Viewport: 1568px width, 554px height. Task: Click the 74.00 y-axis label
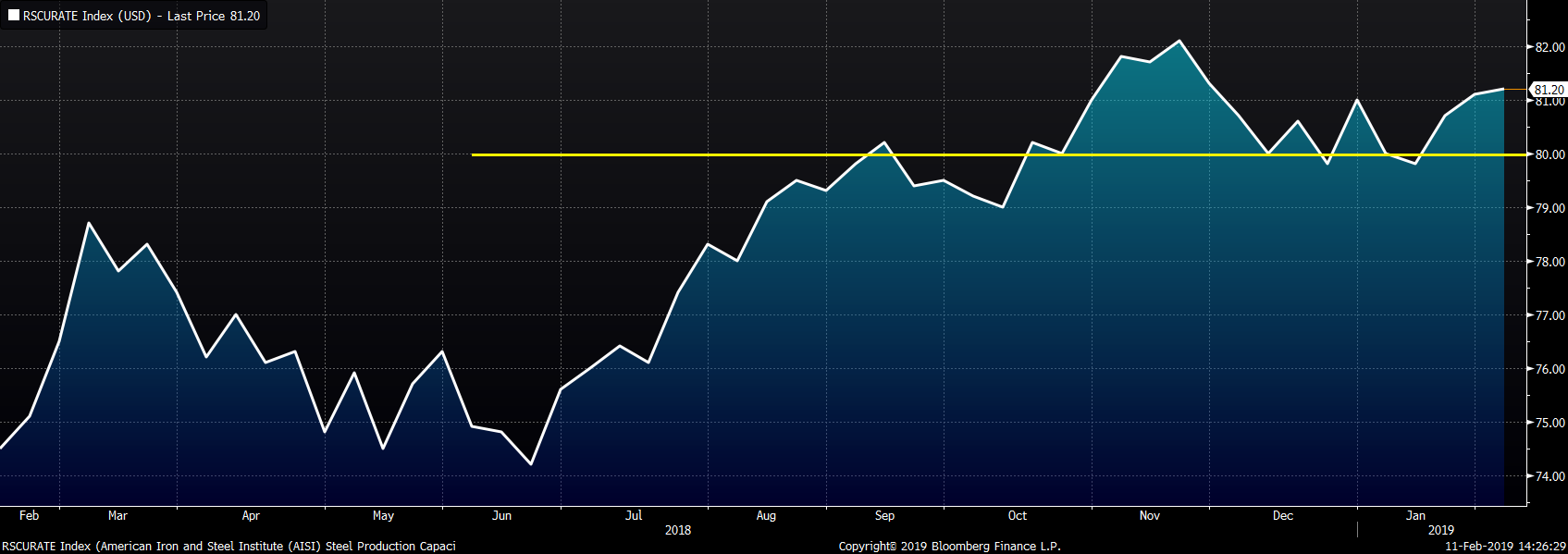(1549, 476)
